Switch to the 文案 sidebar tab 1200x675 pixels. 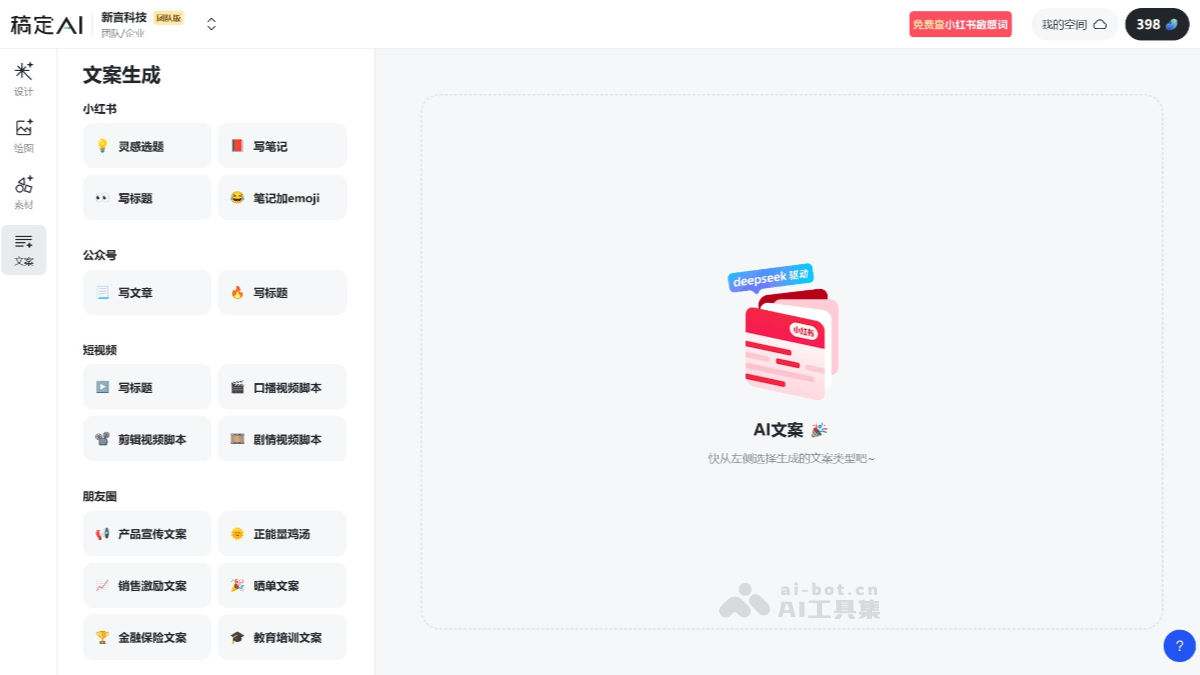(24, 250)
